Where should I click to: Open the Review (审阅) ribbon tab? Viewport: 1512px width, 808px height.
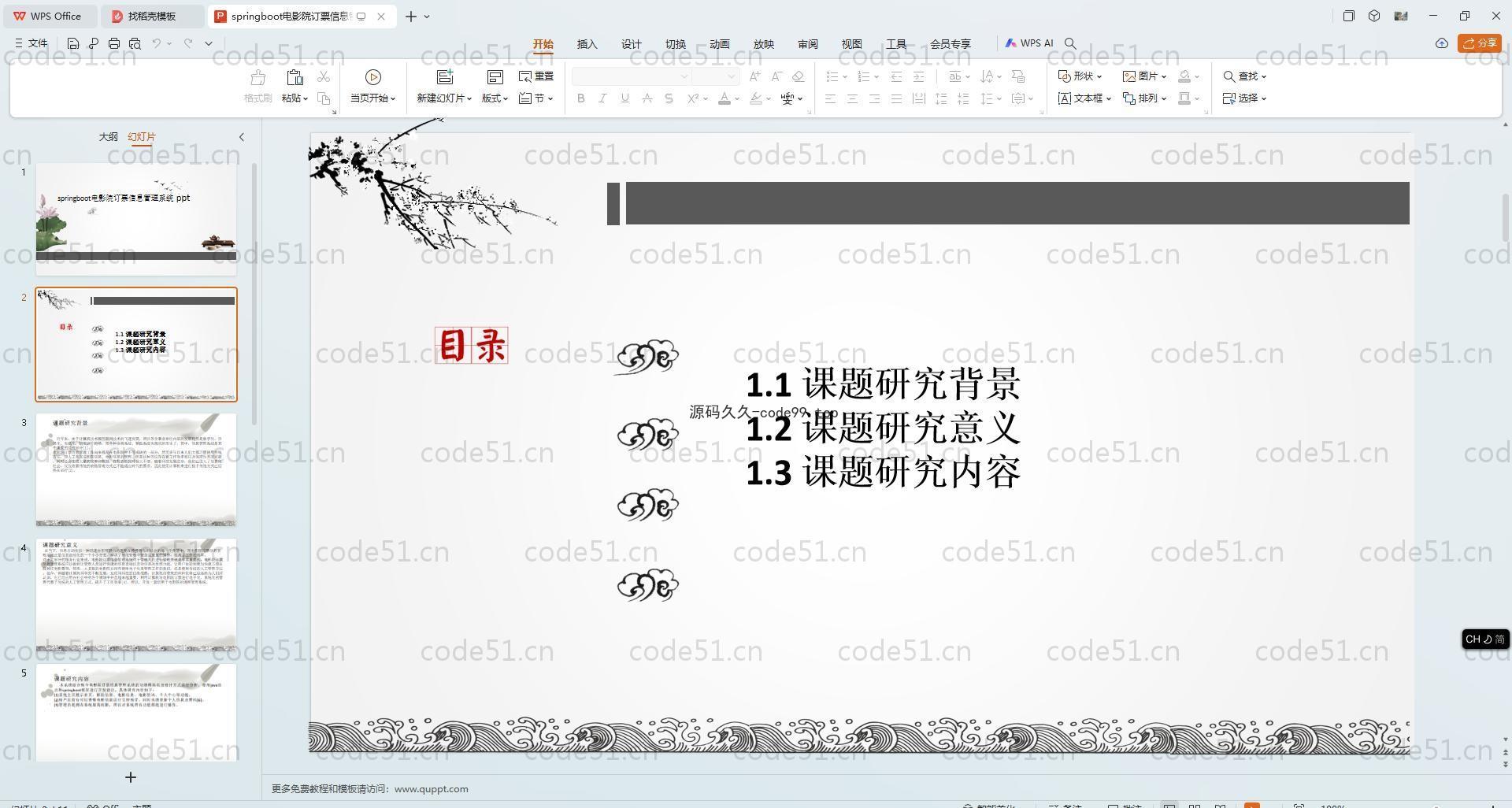coord(808,44)
